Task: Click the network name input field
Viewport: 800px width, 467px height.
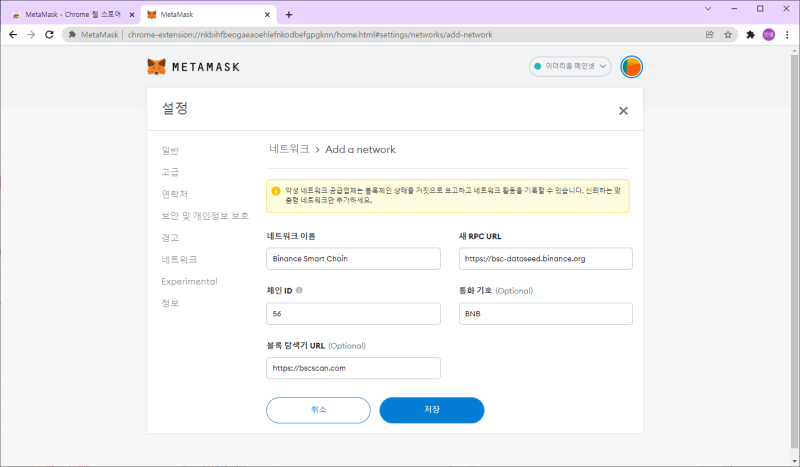Action: [x=353, y=259]
